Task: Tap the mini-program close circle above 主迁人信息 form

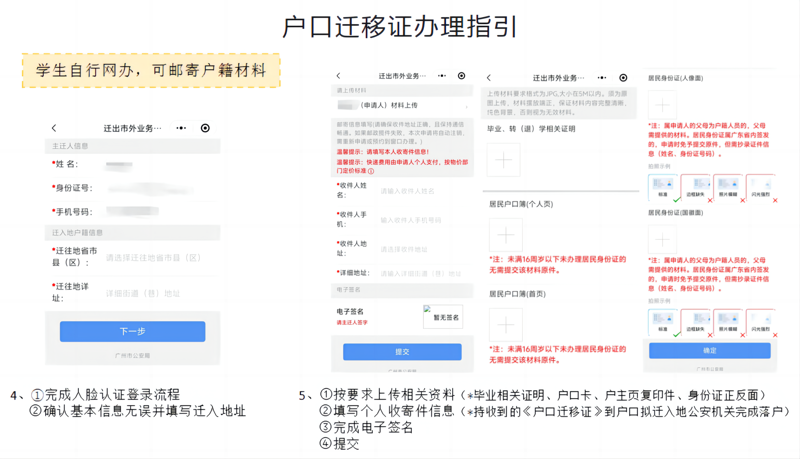Action: pos(205,128)
